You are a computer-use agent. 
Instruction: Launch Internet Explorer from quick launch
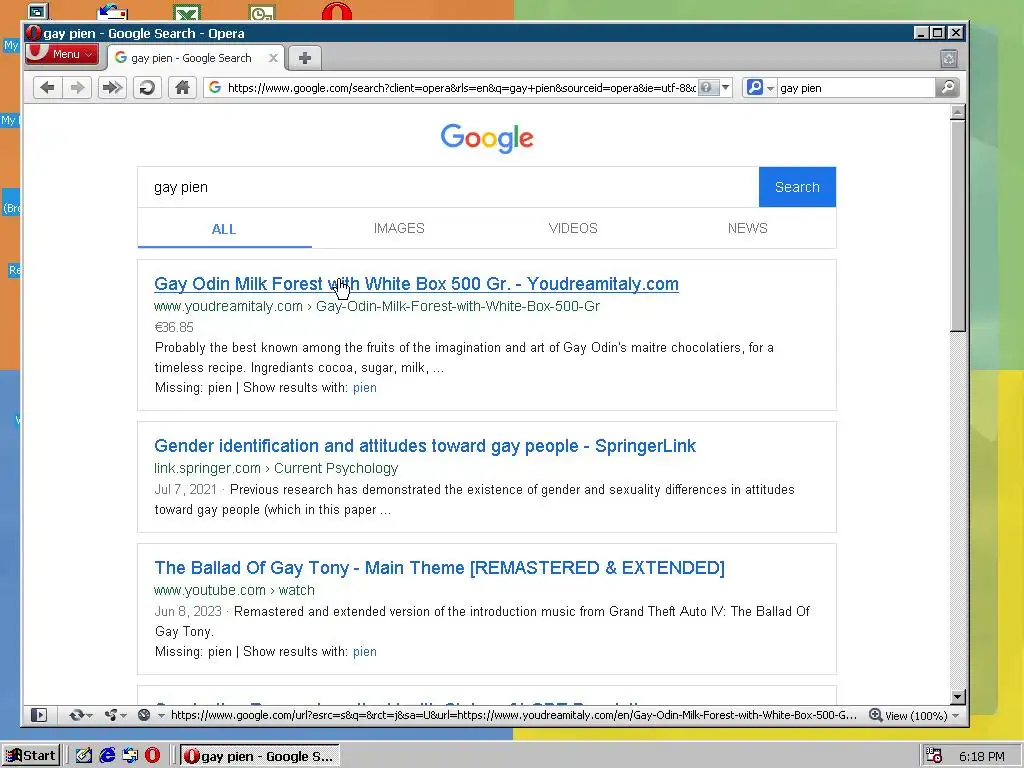pos(107,756)
